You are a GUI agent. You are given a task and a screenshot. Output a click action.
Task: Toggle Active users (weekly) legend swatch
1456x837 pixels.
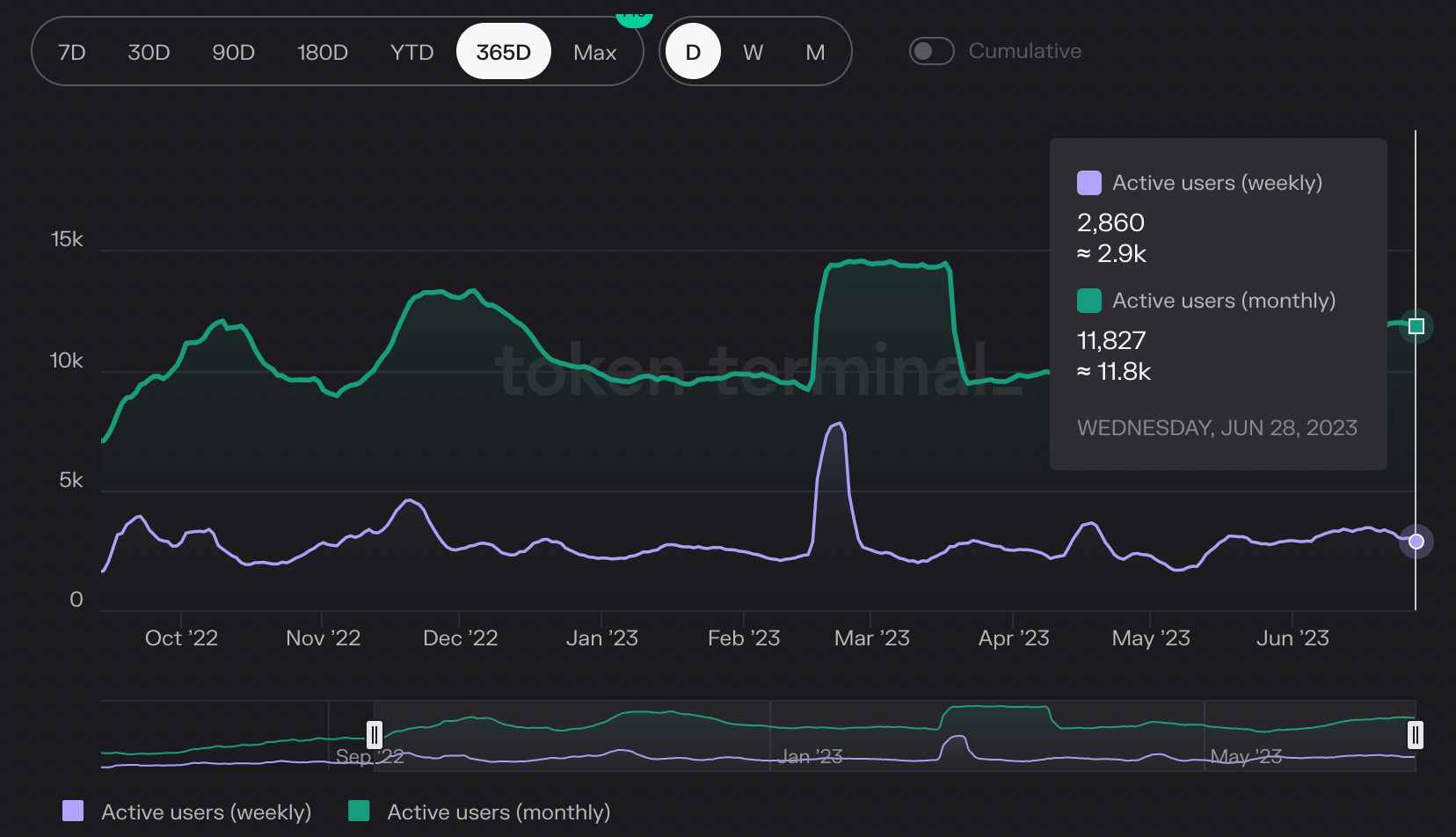click(x=73, y=811)
